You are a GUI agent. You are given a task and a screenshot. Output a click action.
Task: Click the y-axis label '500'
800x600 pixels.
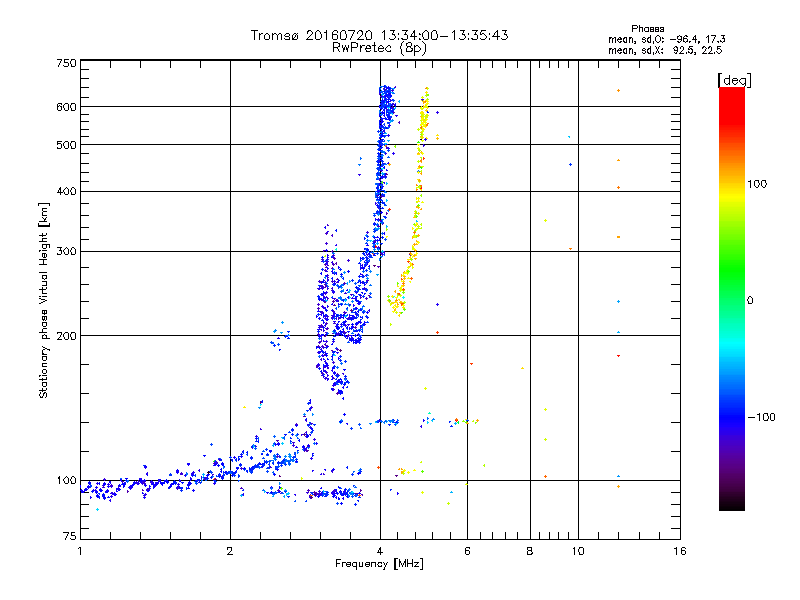pos(66,145)
